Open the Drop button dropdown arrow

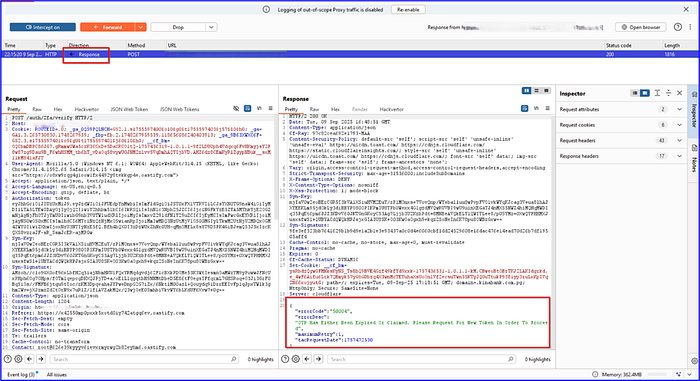pyautogui.click(x=211, y=27)
